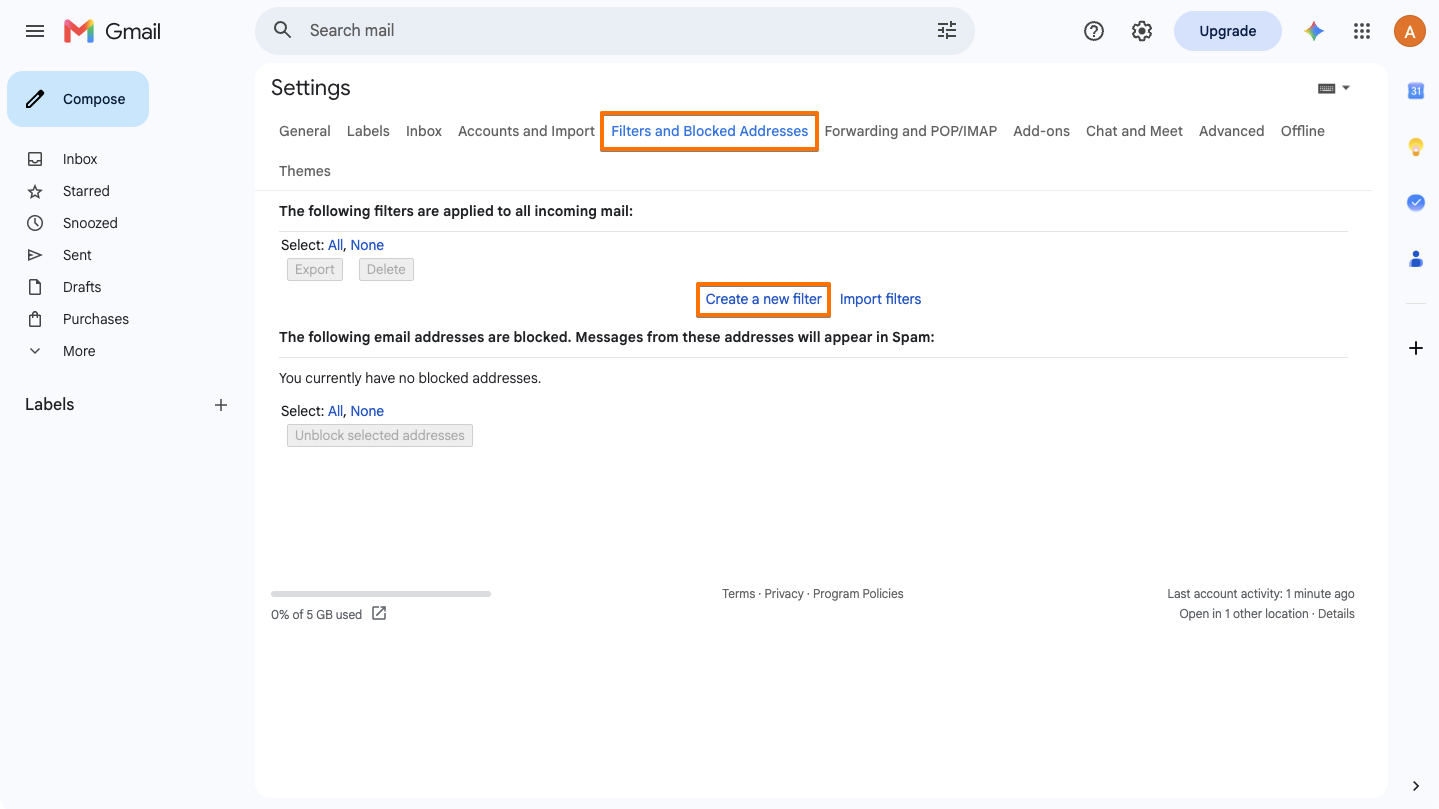The width and height of the screenshot is (1439, 809).
Task: Open Google Calendar side panel icon
Action: tap(1416, 91)
